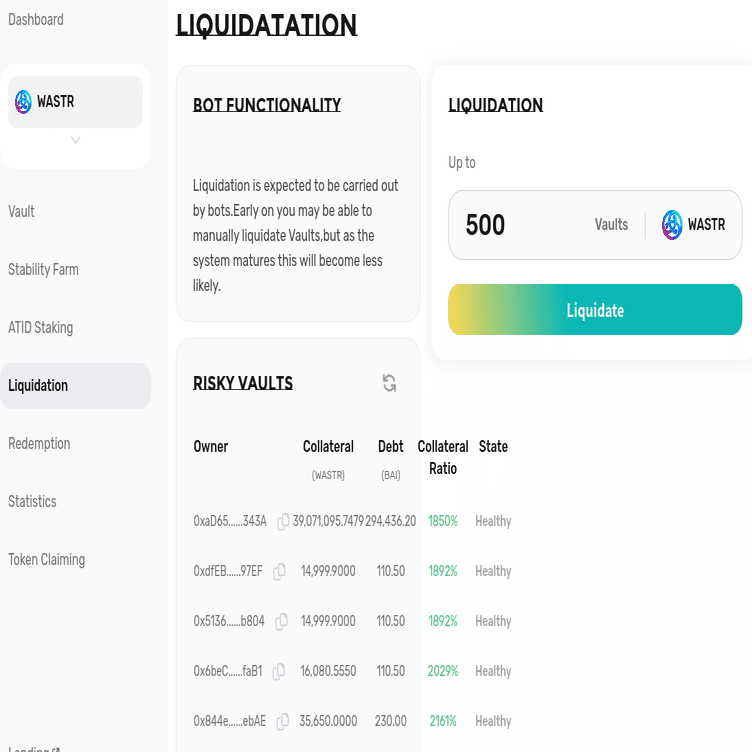Click the WASTR token icon in the sidebar
This screenshot has height=752, width=752.
click(x=23, y=102)
